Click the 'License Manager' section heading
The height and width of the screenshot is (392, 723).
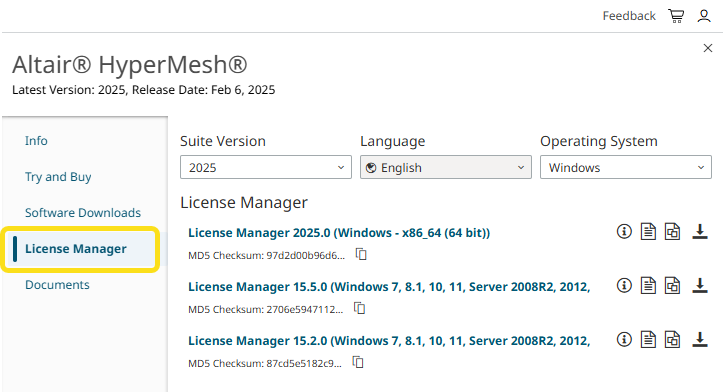(244, 202)
